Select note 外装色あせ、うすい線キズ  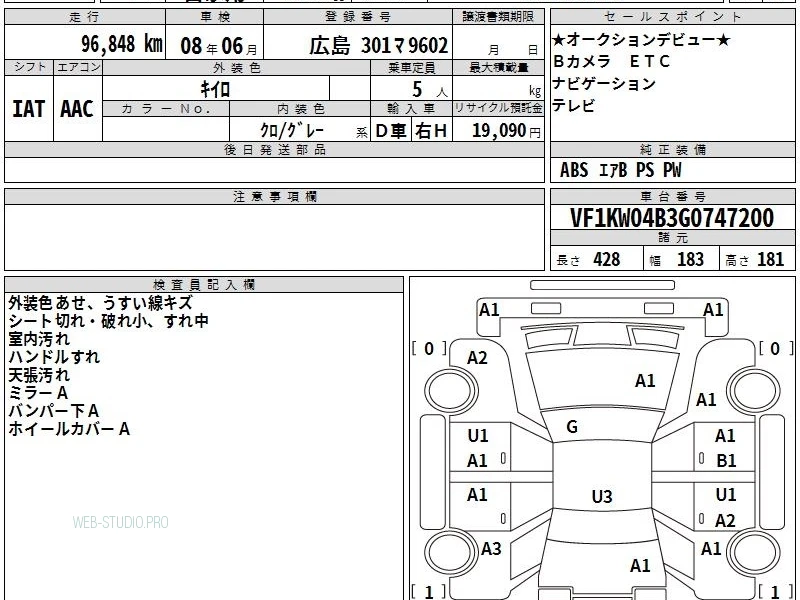(x=101, y=303)
